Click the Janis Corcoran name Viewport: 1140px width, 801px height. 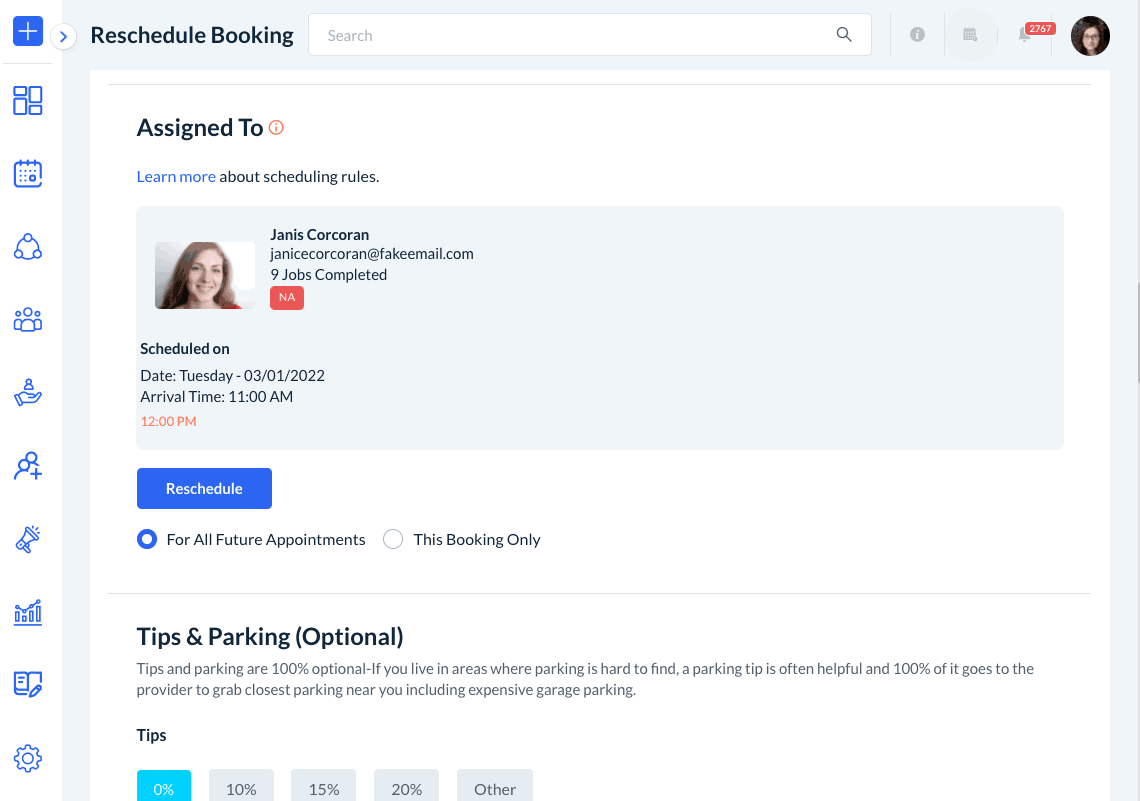320,235
